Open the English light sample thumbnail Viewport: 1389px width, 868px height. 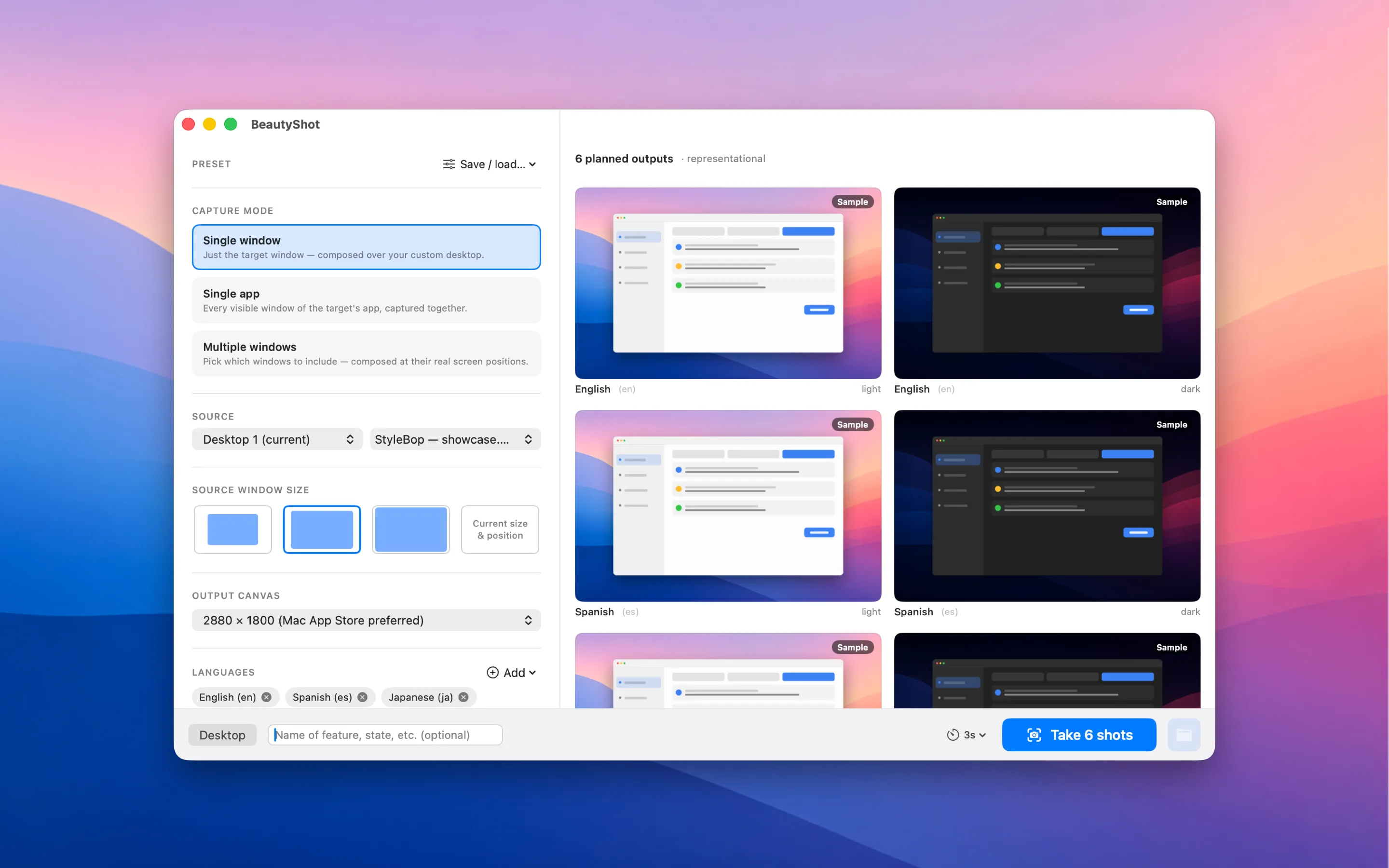pos(728,283)
